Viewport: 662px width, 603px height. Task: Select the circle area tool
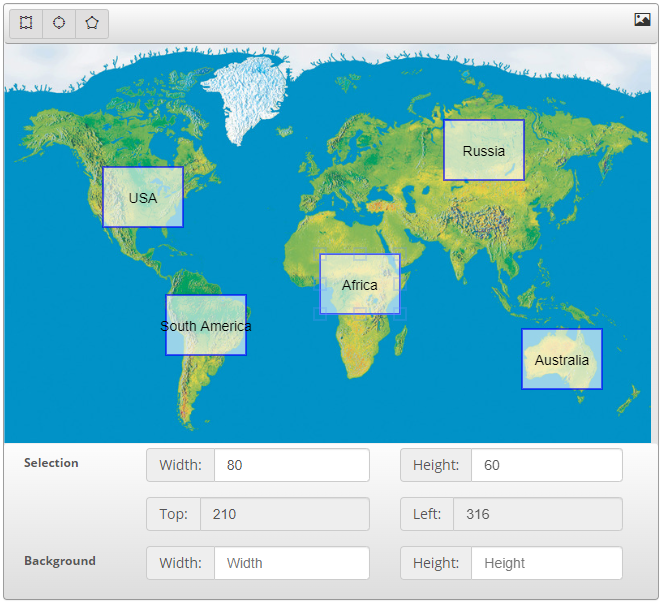(x=59, y=23)
